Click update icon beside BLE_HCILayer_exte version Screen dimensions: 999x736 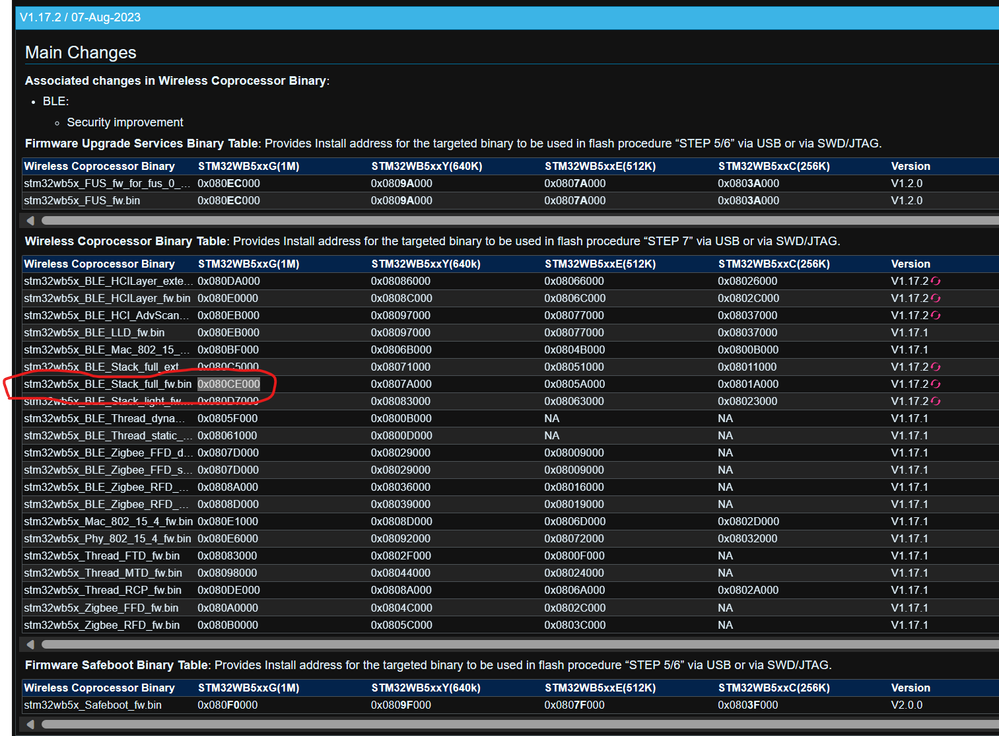935,281
